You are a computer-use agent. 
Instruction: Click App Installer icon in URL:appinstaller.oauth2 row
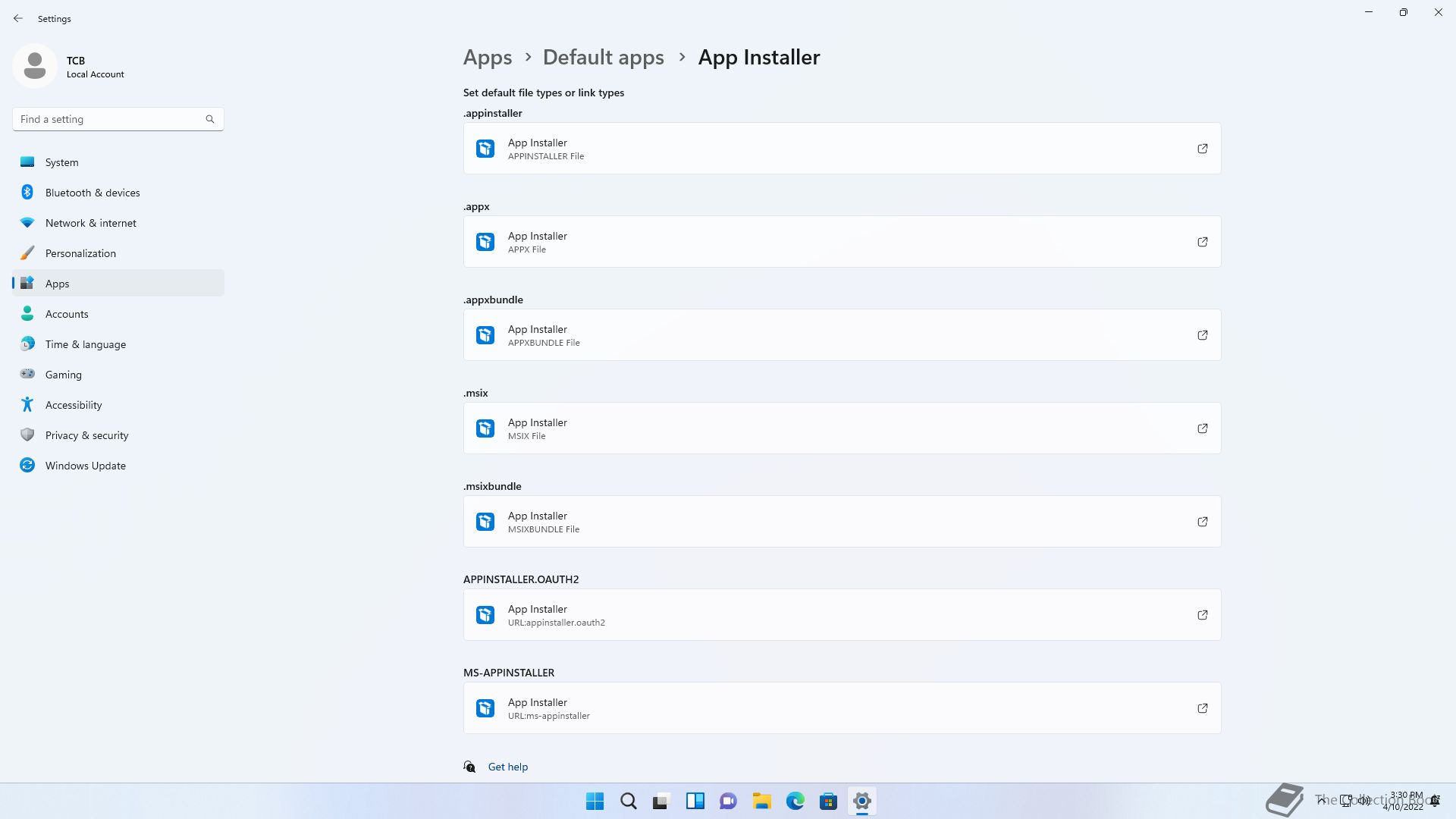click(x=485, y=615)
